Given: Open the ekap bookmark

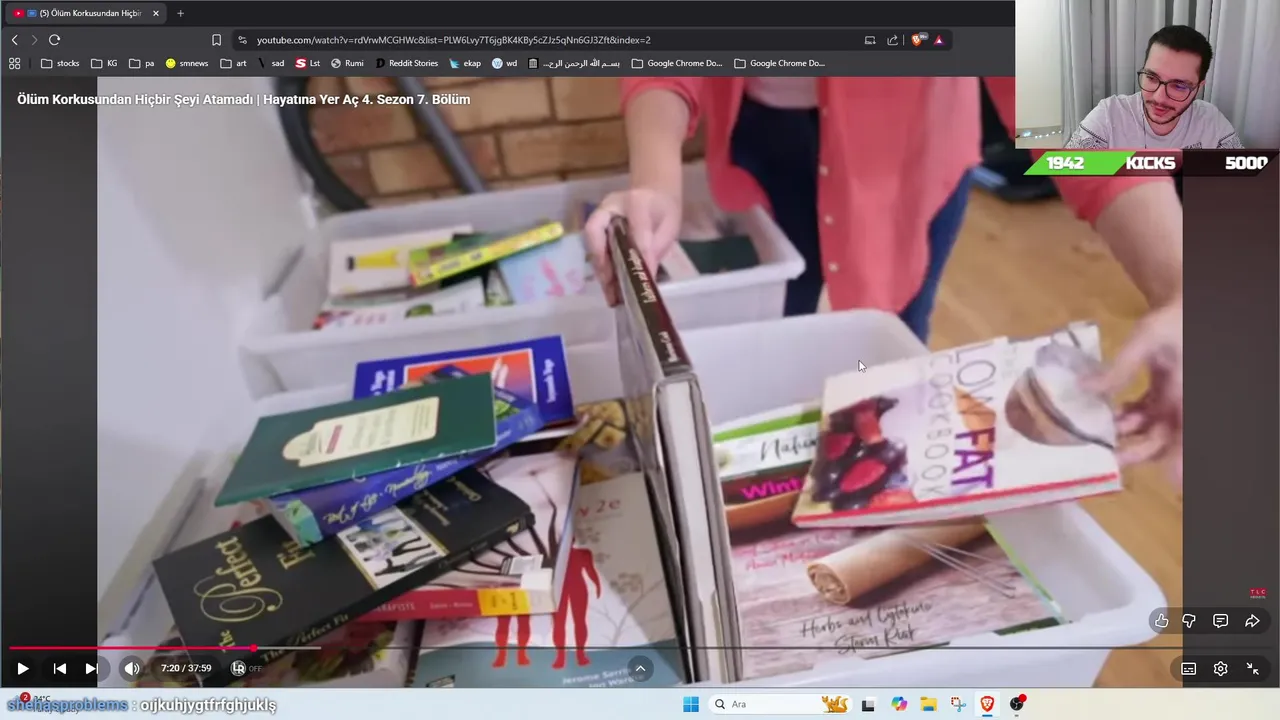Looking at the screenshot, I should click(465, 63).
